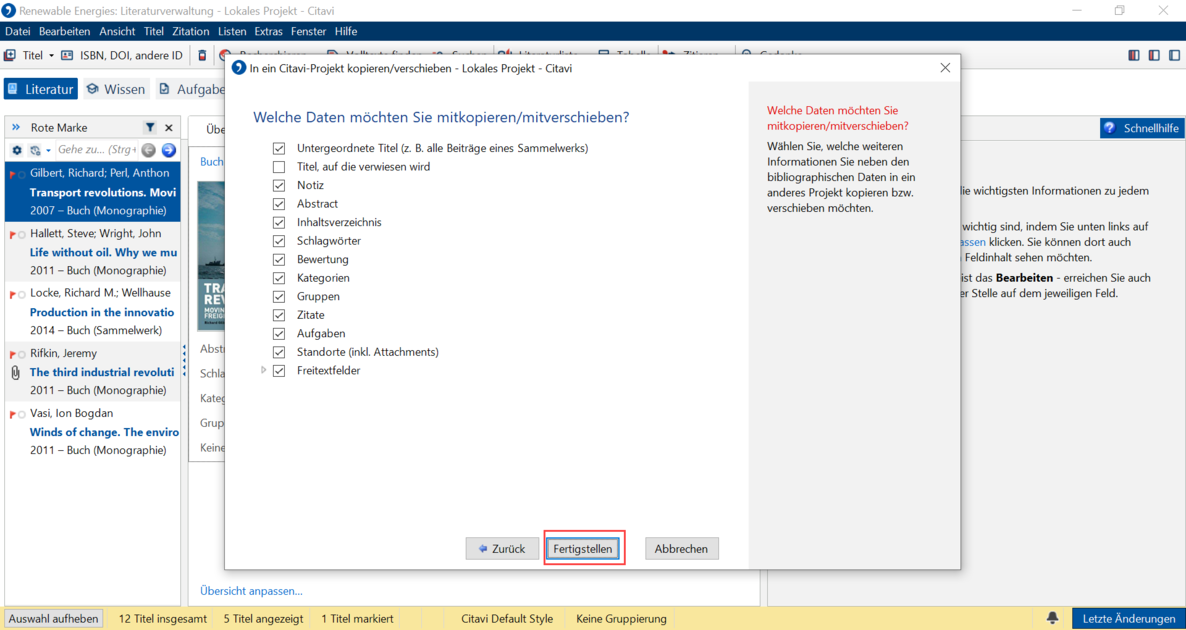Click Citavi Default Style in status bar
1186x630 pixels.
(508, 619)
